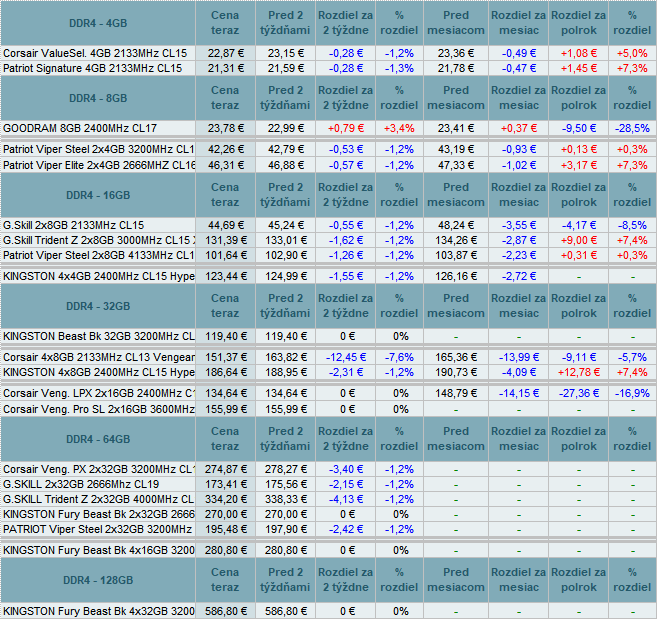Viewport: 657px width, 619px height.
Task: Click the +3,4% percentage for GOODRAM
Action: tap(399, 128)
